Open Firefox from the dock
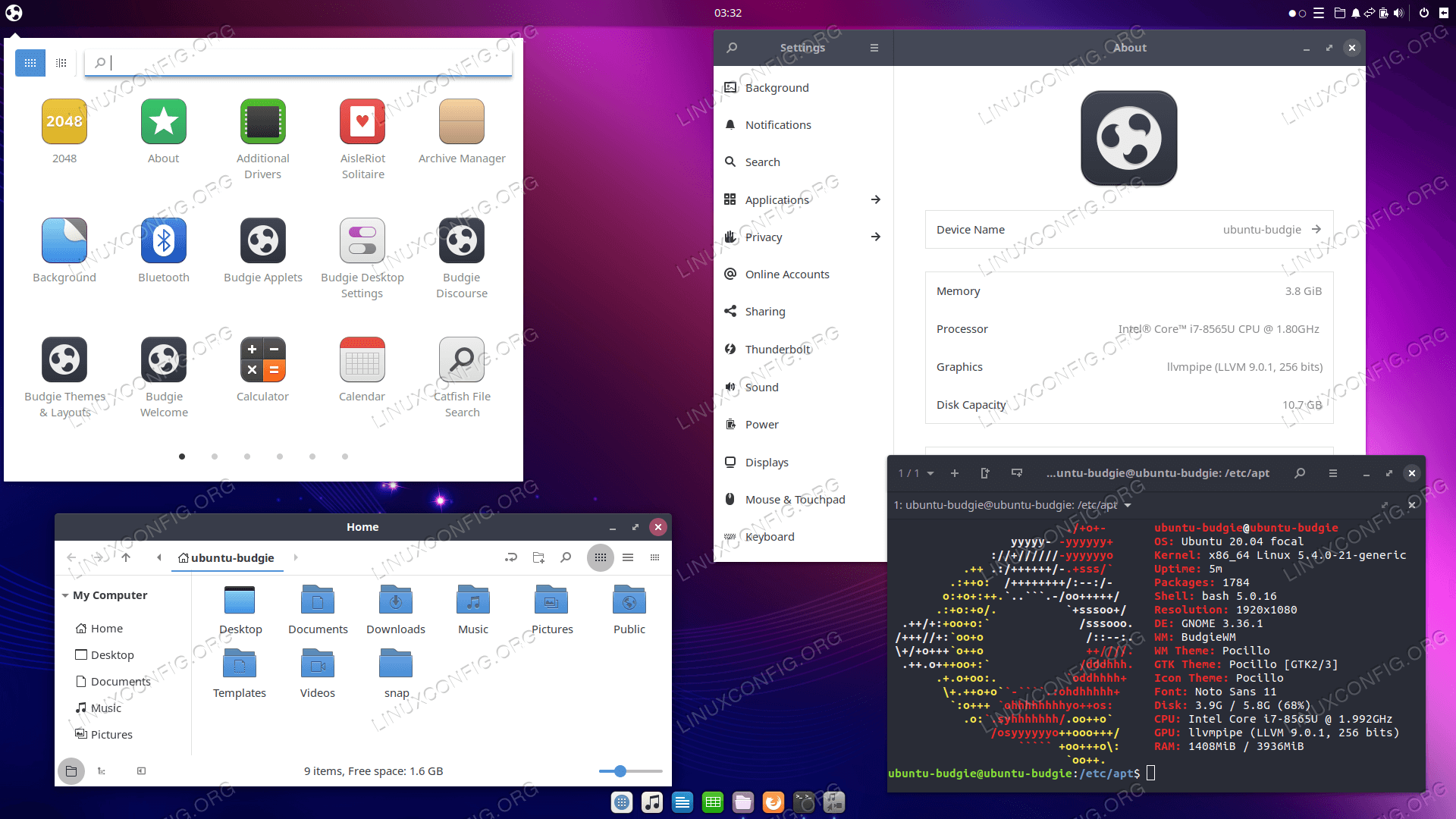The image size is (1456, 819). (x=773, y=802)
